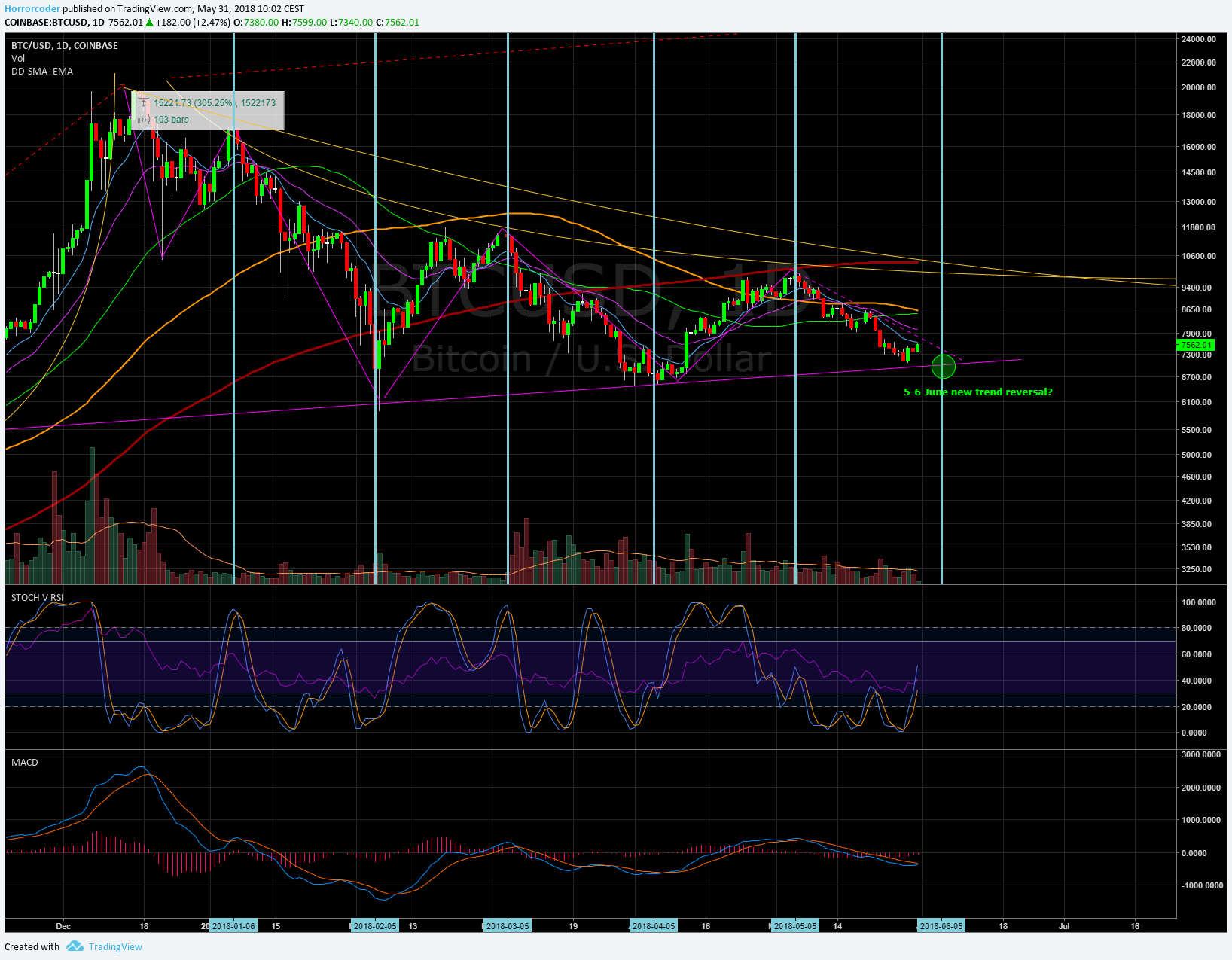Screen dimensions: 1232x960
Task: Click the 2018-04-05 date marker label
Action: point(654,926)
